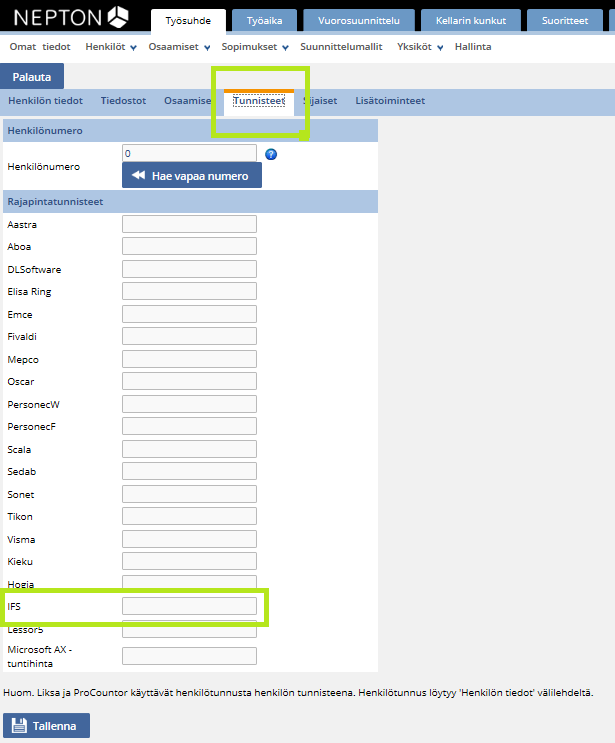Click the PersonecF input field
615x743 pixels.
point(190,426)
